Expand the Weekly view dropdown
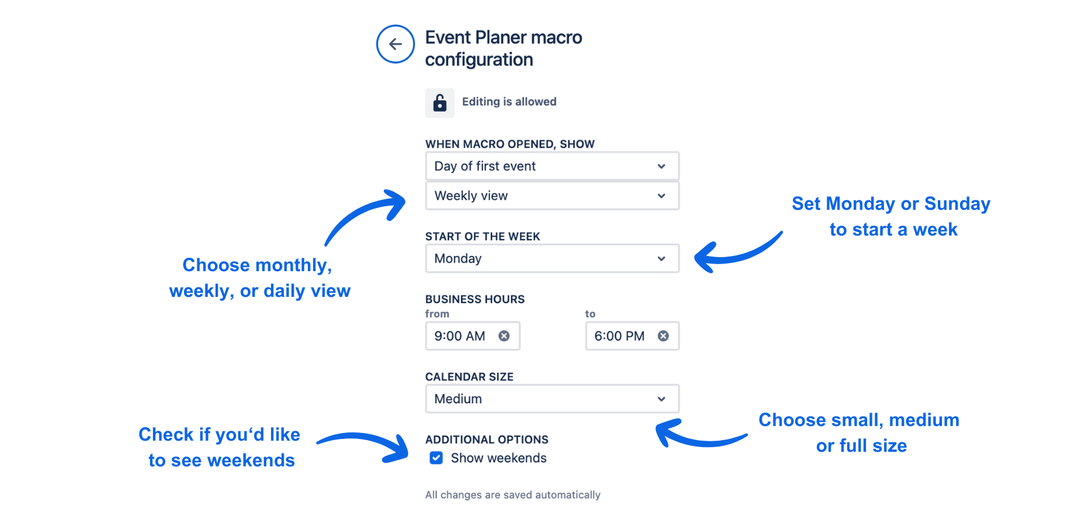This screenshot has height=526, width=1075. [x=552, y=196]
